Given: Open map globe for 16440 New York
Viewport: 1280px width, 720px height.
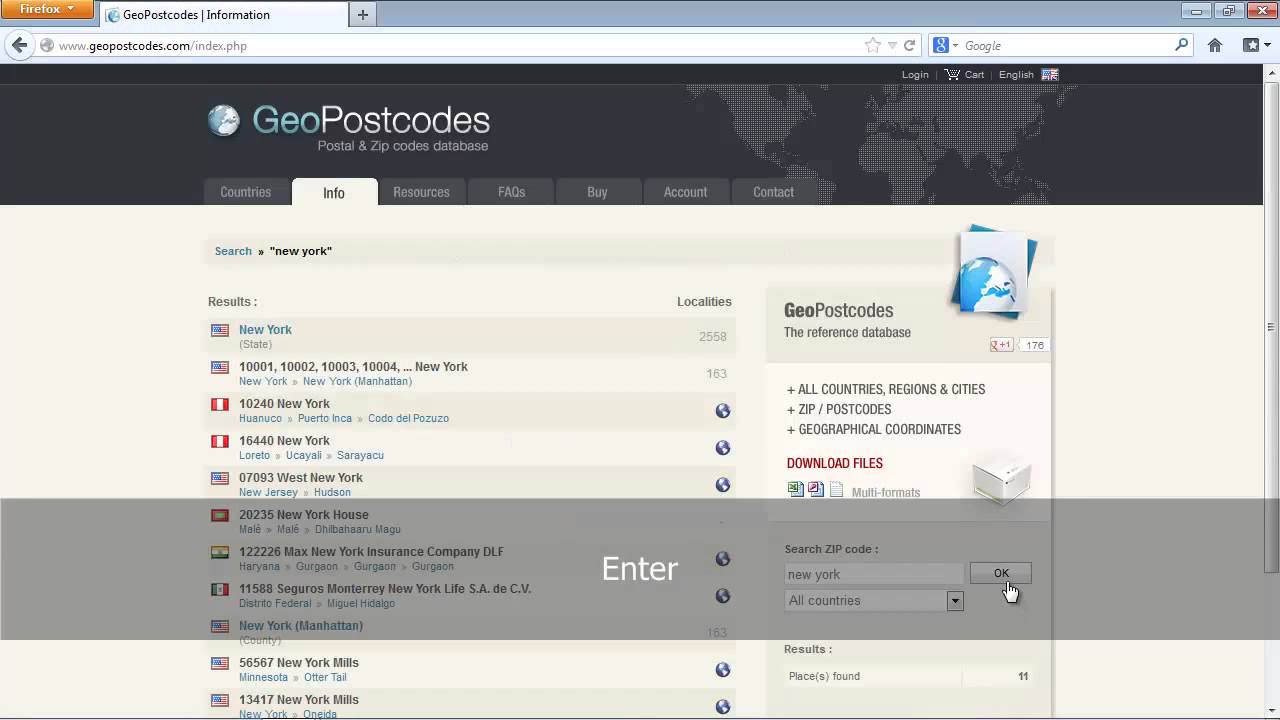Looking at the screenshot, I should 723,448.
